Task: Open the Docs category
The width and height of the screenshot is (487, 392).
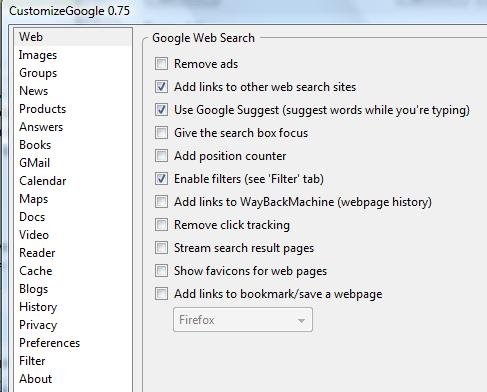Action: pyautogui.click(x=73, y=217)
